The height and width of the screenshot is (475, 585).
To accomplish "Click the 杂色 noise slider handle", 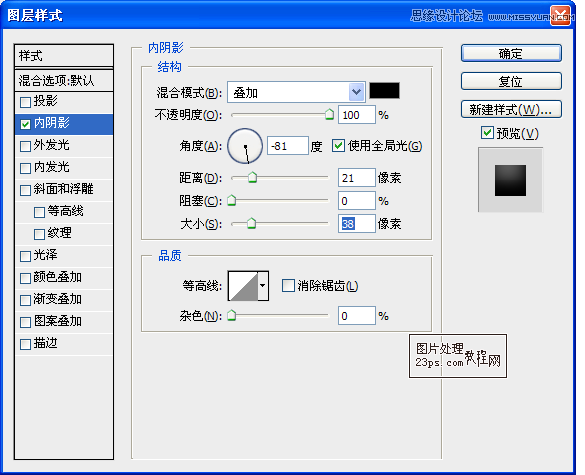I will [x=232, y=316].
